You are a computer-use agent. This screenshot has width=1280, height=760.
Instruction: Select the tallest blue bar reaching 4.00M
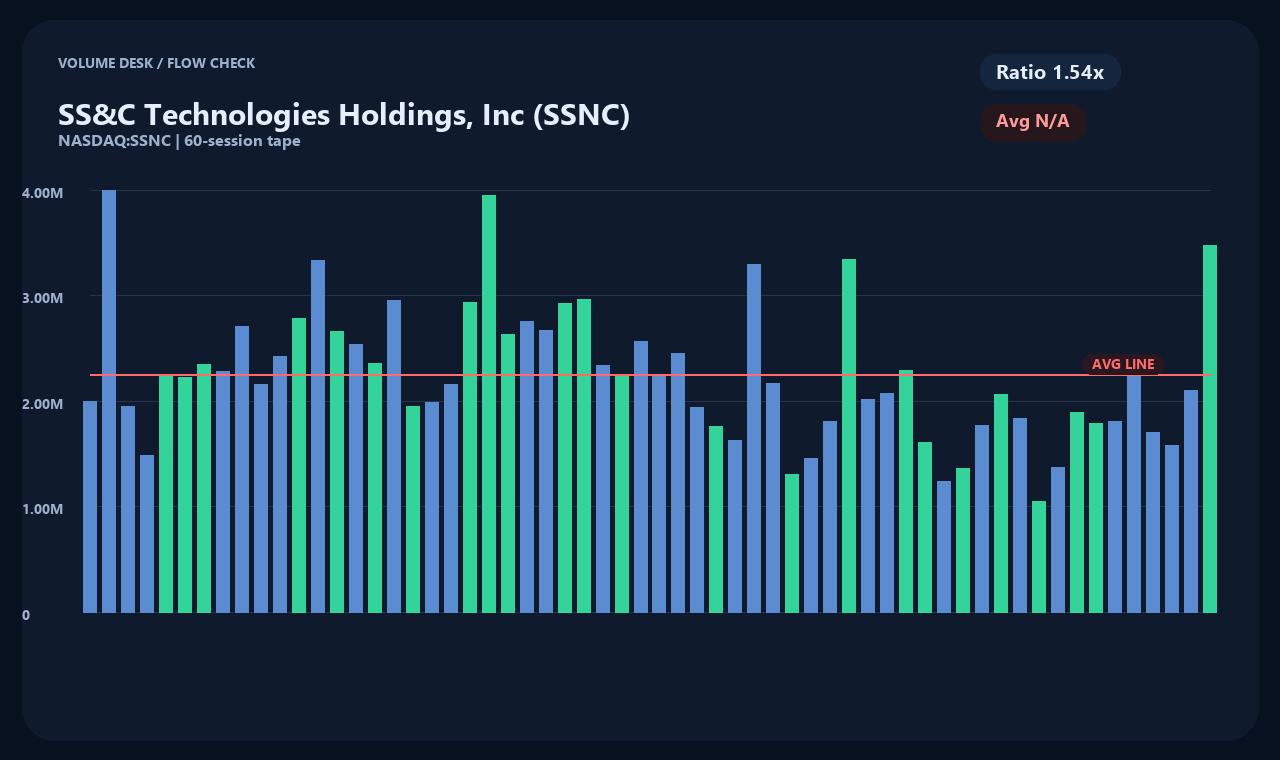(109, 401)
